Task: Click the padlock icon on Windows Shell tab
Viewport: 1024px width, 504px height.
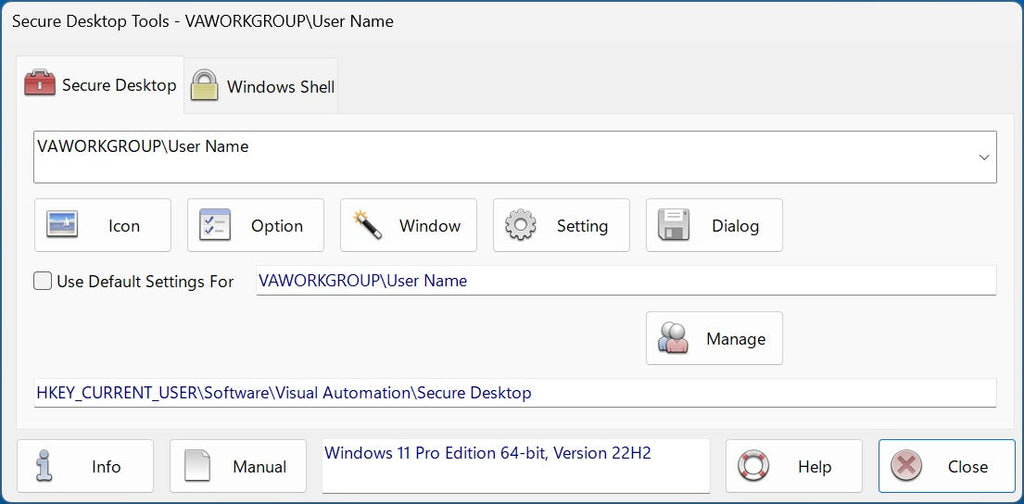Action: point(205,85)
